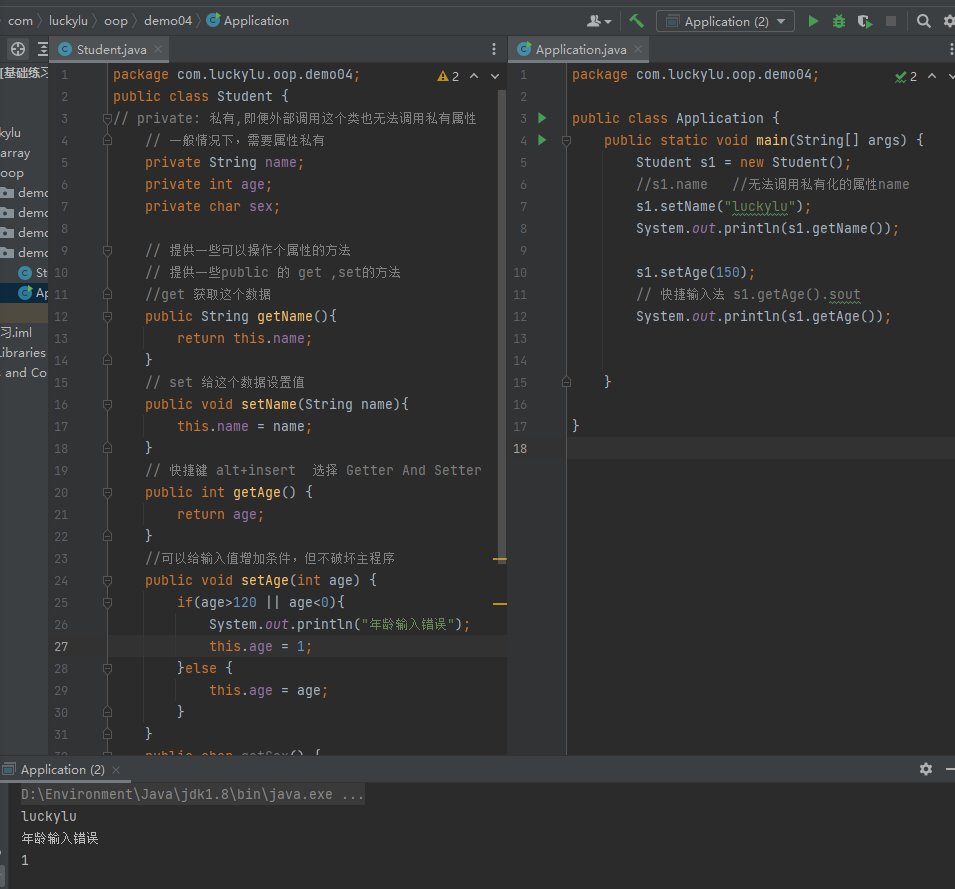Close the Application (2) run tab
Image resolution: width=955 pixels, height=889 pixels.
[x=116, y=770]
